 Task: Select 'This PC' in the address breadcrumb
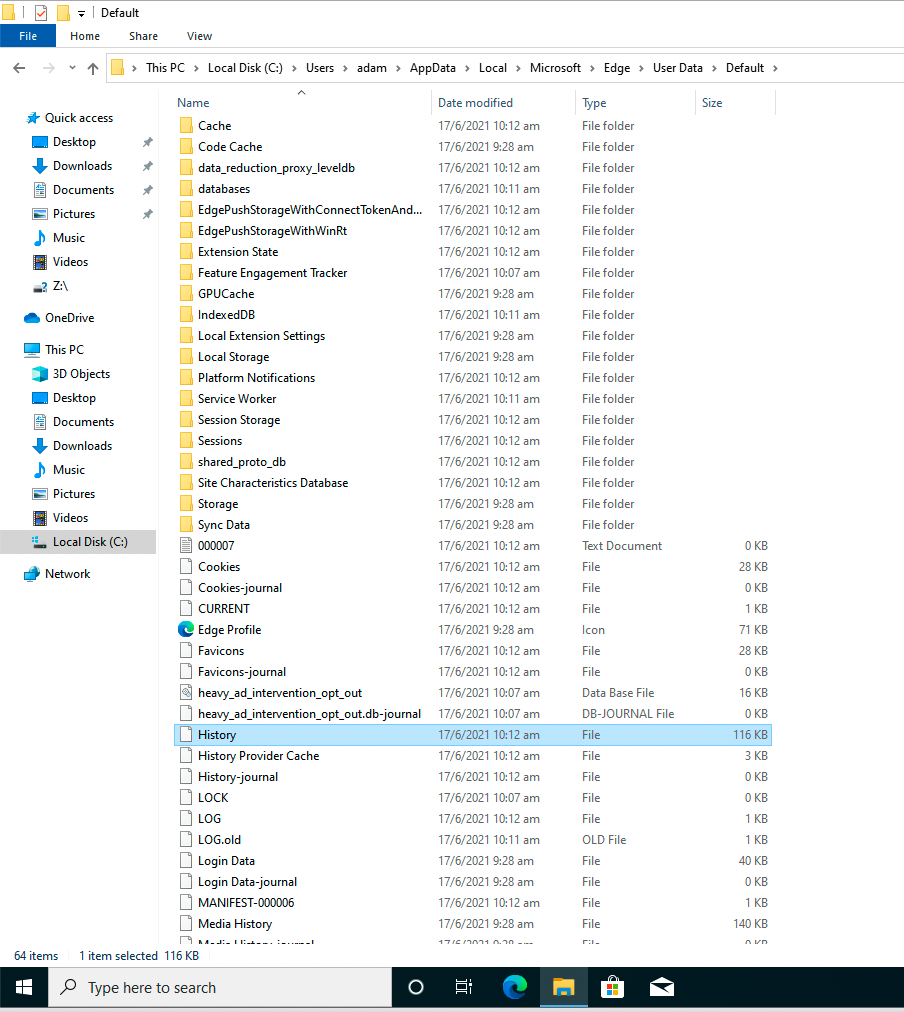[165, 68]
